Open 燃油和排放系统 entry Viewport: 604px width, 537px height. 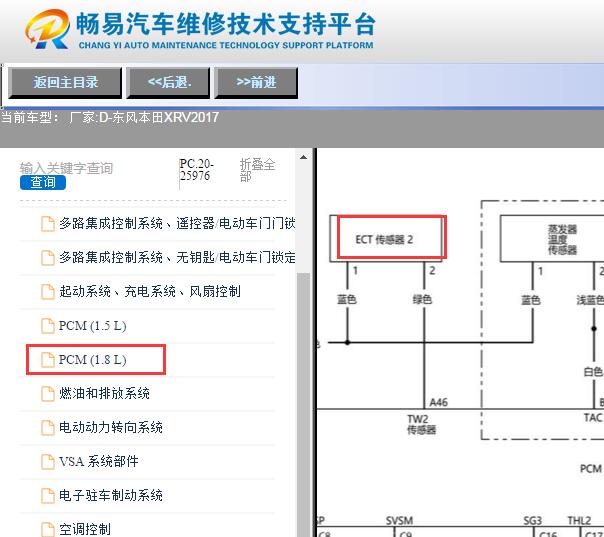tap(104, 393)
